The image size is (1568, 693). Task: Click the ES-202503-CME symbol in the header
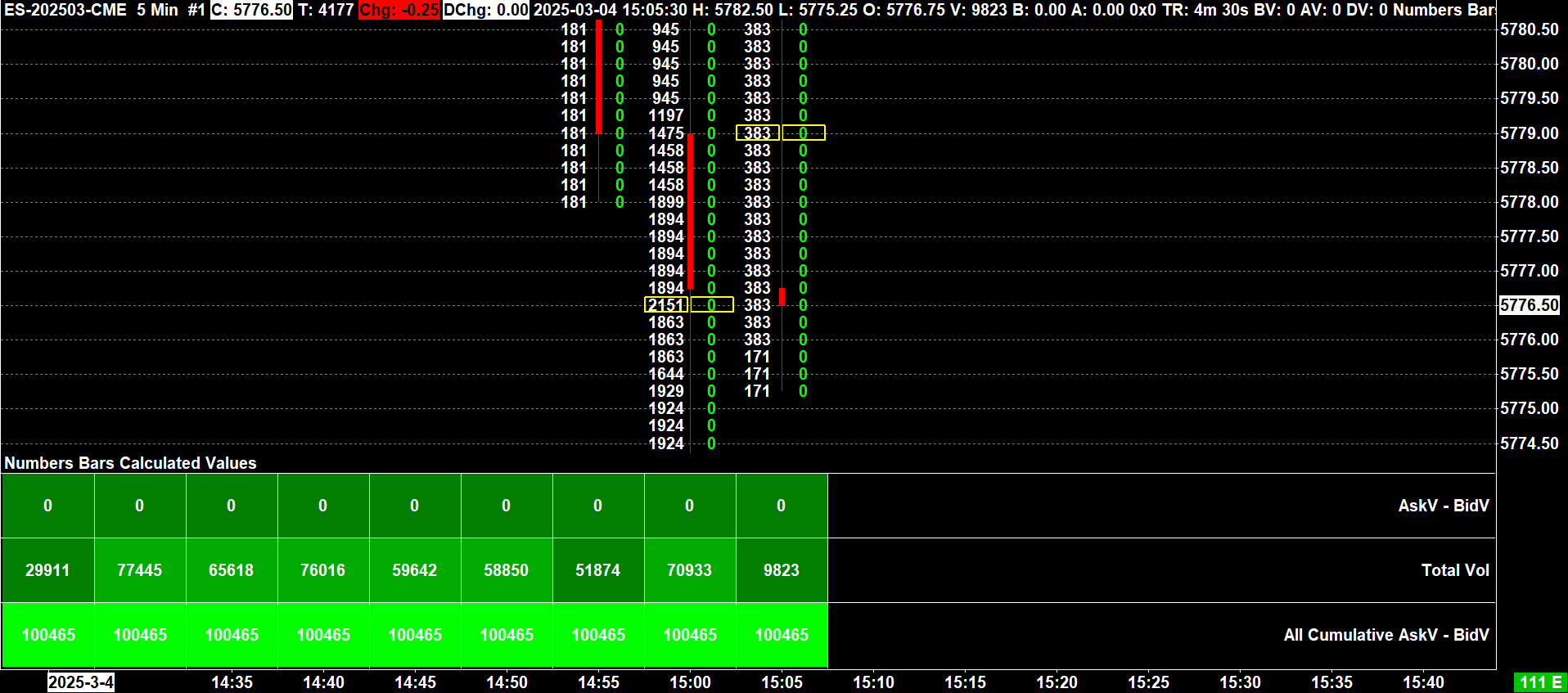click(x=65, y=10)
